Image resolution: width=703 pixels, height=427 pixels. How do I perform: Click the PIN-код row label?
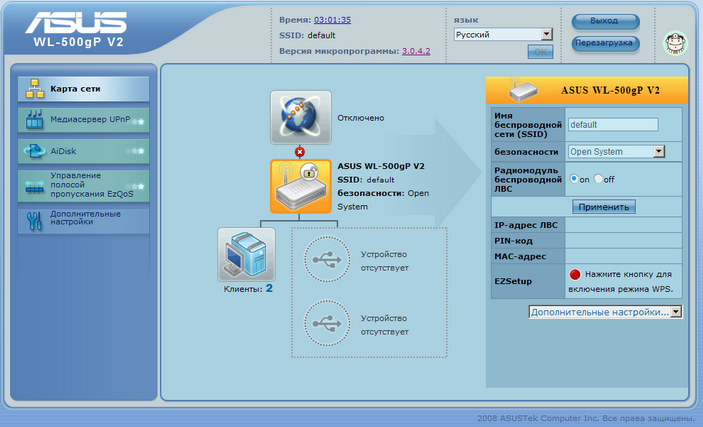pyautogui.click(x=513, y=241)
